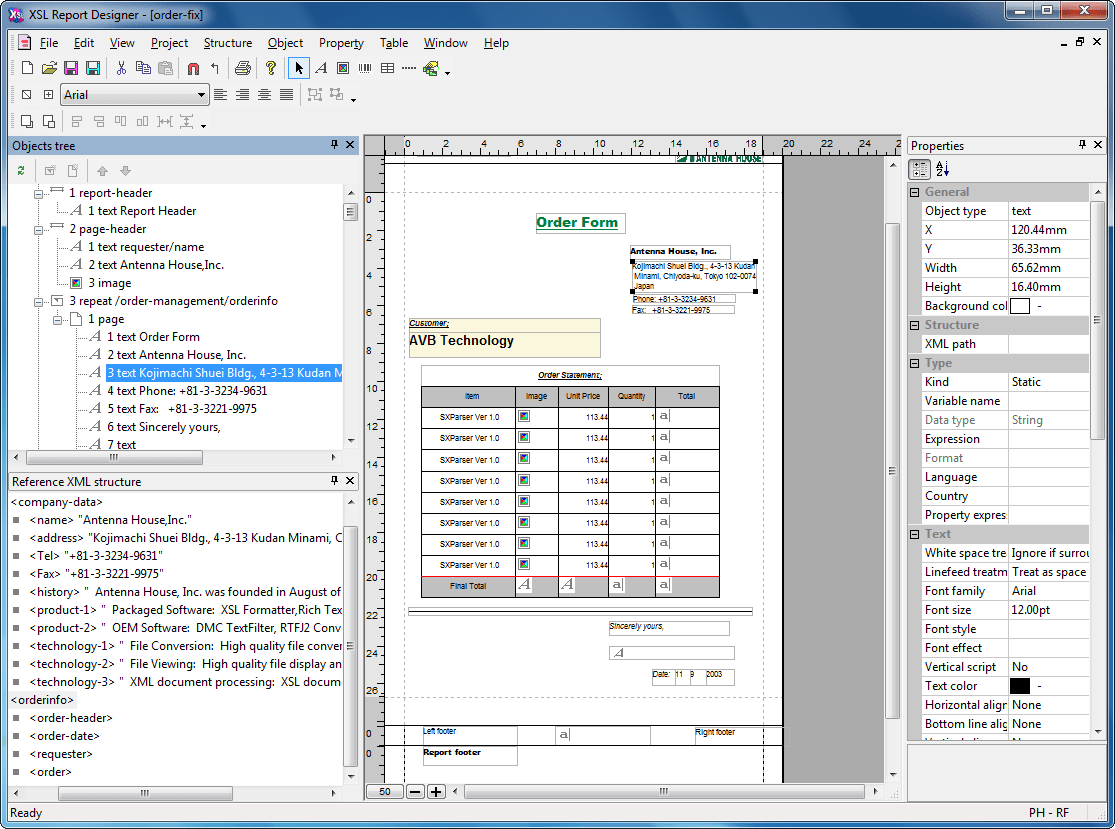Image resolution: width=1115 pixels, height=829 pixels.
Task: Collapse the Type properties section
Action: [x=915, y=363]
